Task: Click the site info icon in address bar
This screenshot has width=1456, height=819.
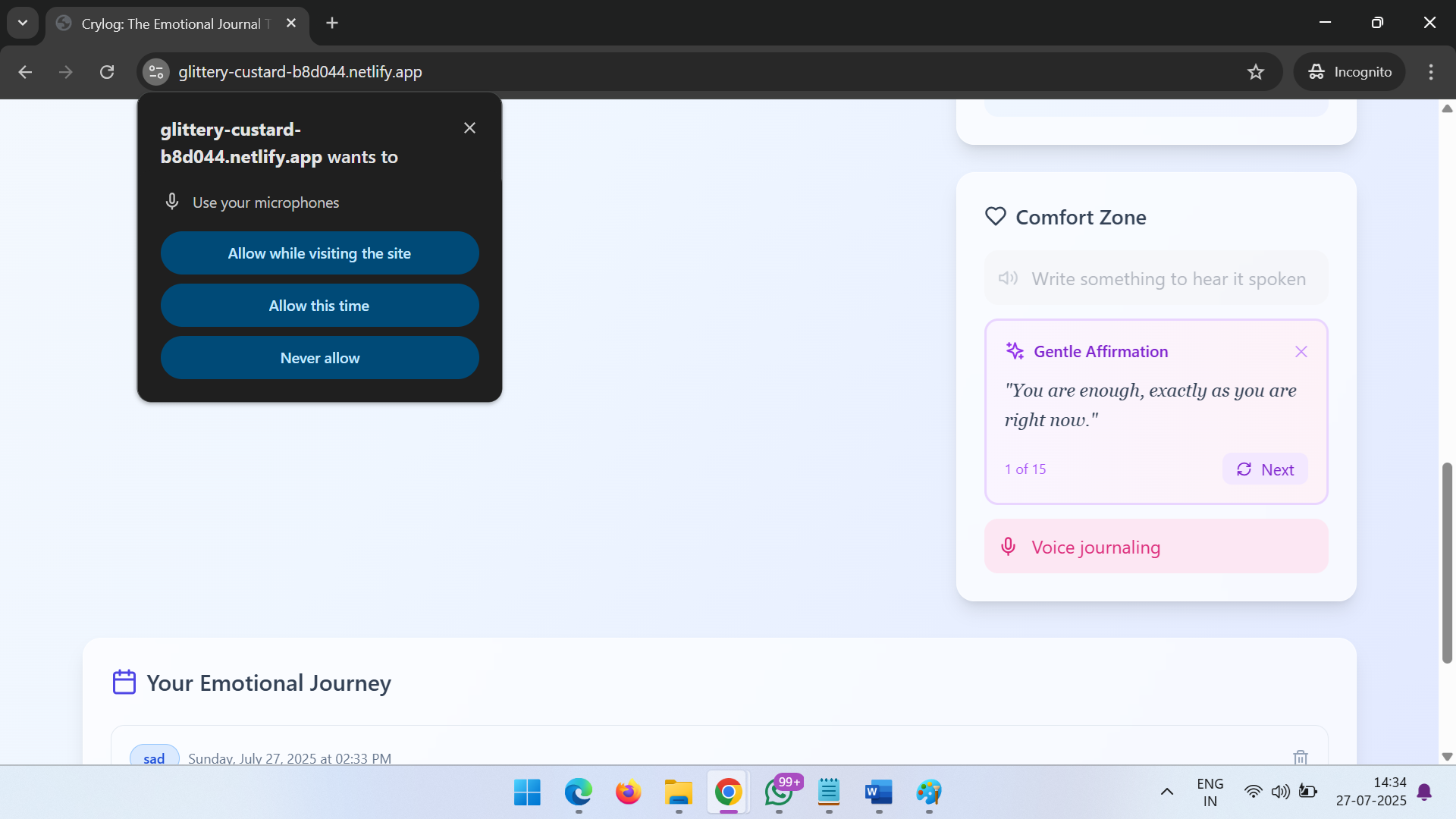Action: 156,72
